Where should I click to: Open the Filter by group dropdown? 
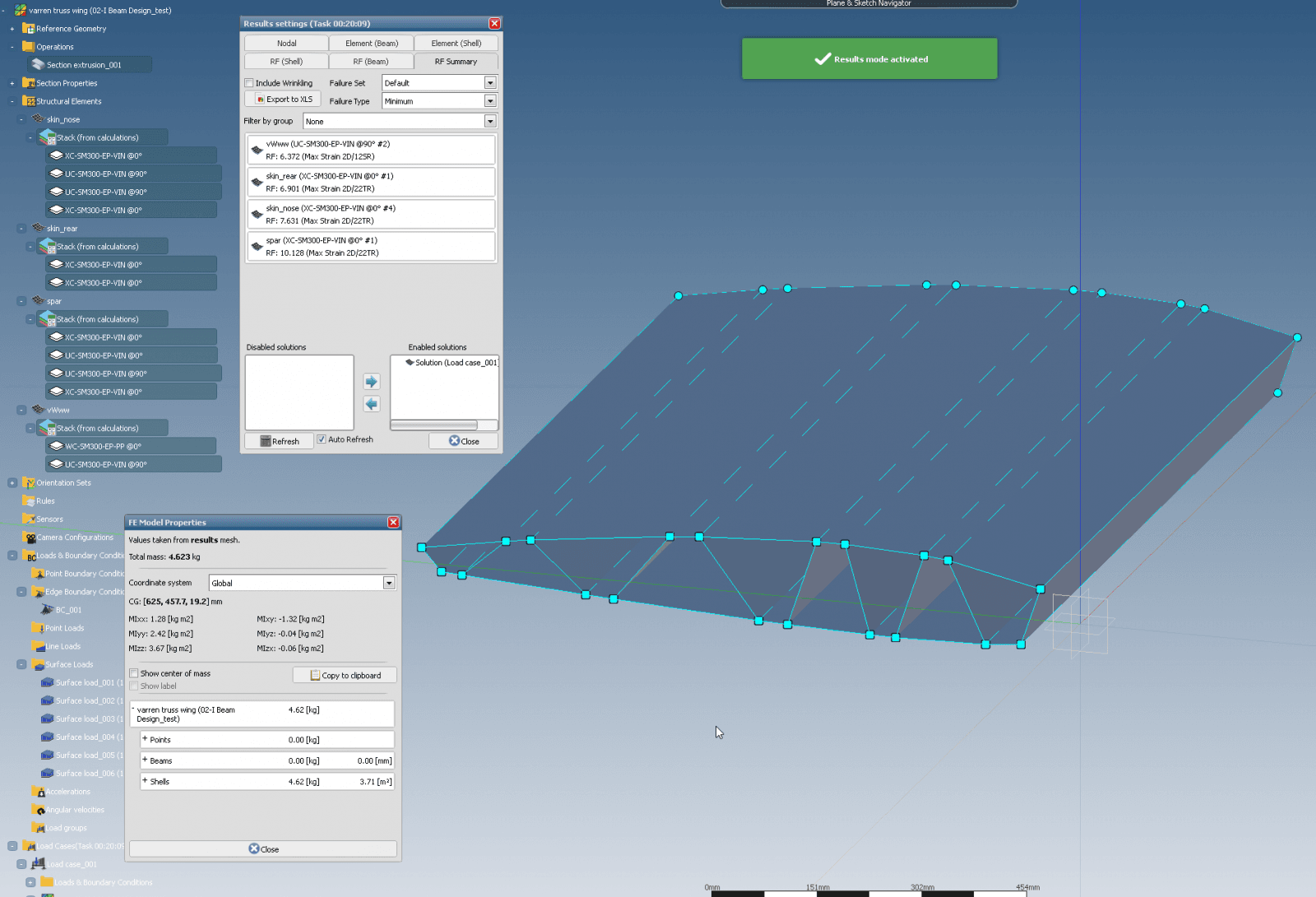[490, 121]
